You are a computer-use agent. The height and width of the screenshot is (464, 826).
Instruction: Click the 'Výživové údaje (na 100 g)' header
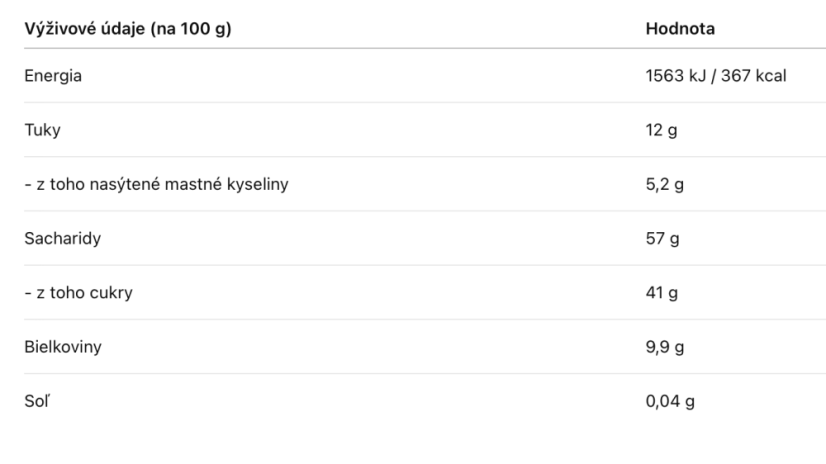128,28
